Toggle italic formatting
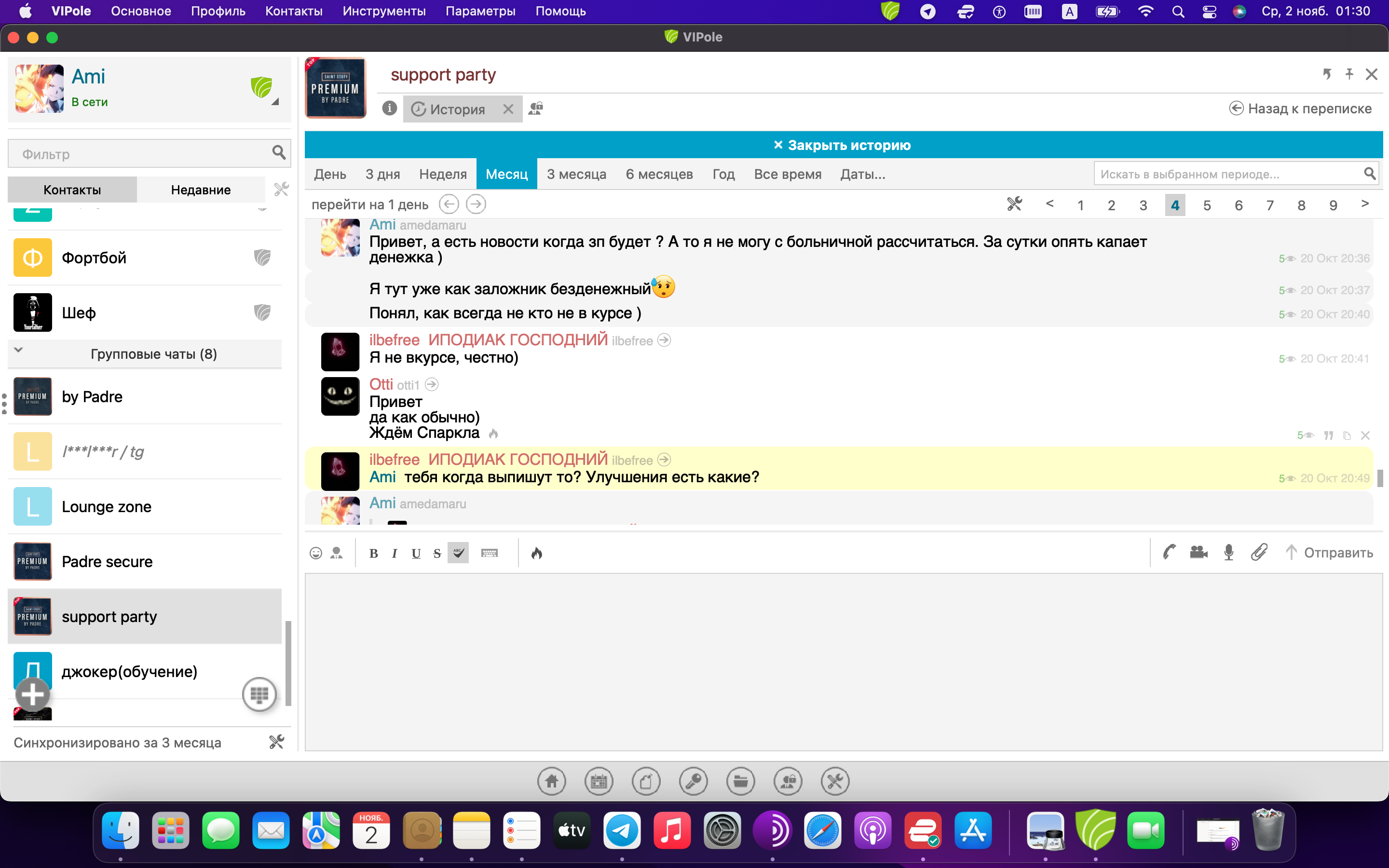1389x868 pixels. (395, 554)
